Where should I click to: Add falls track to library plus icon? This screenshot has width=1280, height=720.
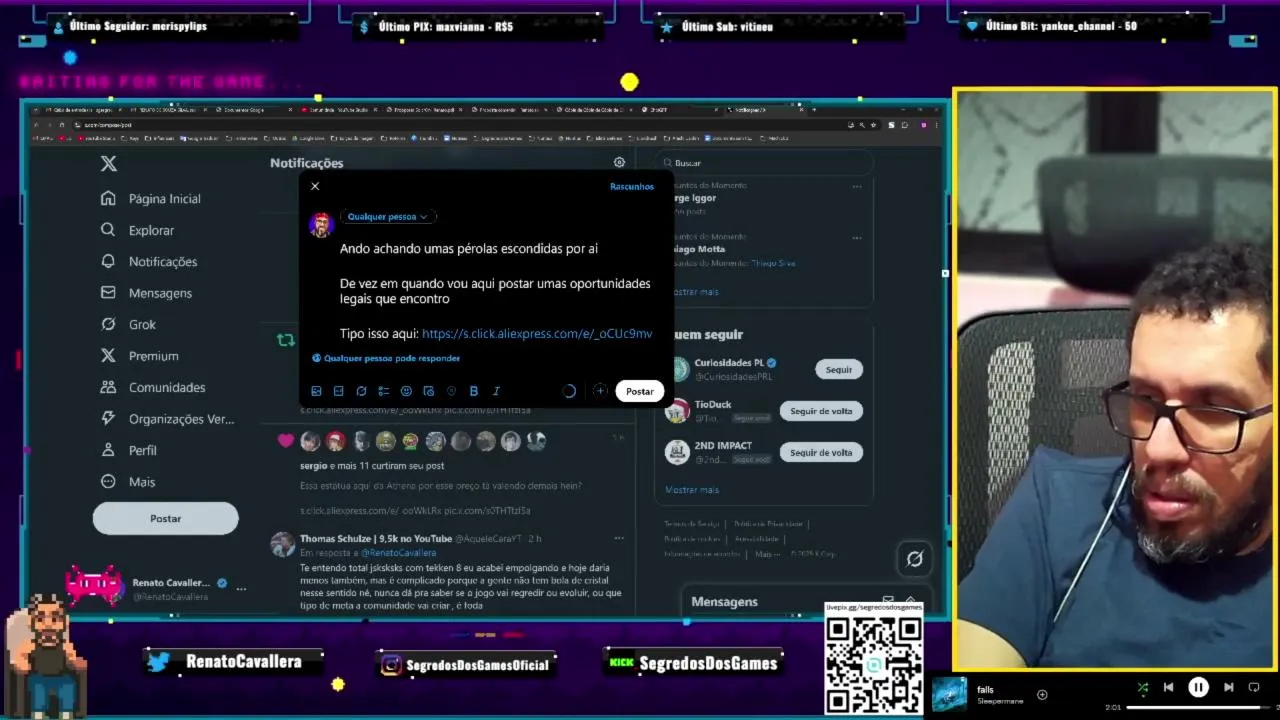1042,695
